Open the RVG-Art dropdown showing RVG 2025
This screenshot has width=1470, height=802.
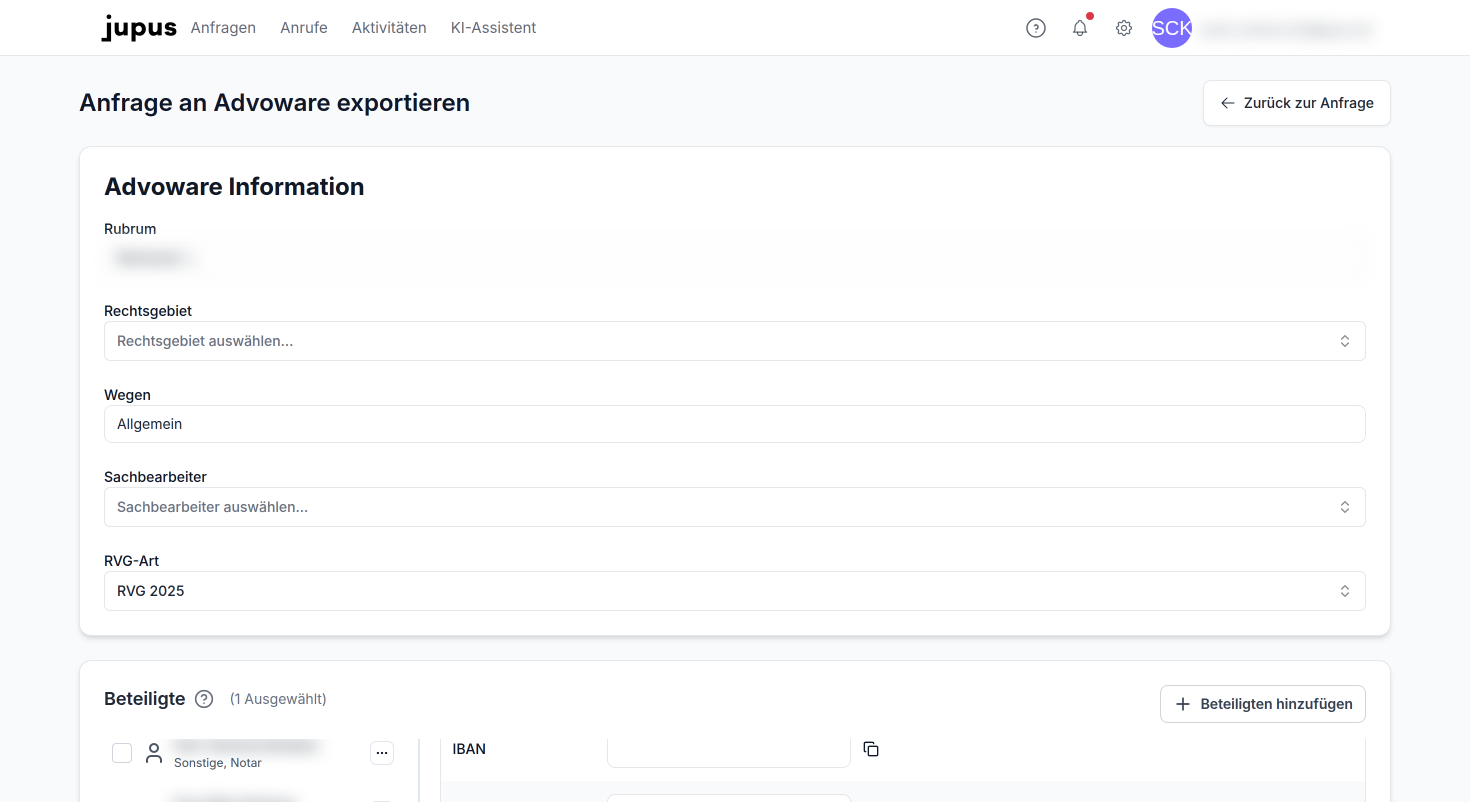tap(735, 591)
